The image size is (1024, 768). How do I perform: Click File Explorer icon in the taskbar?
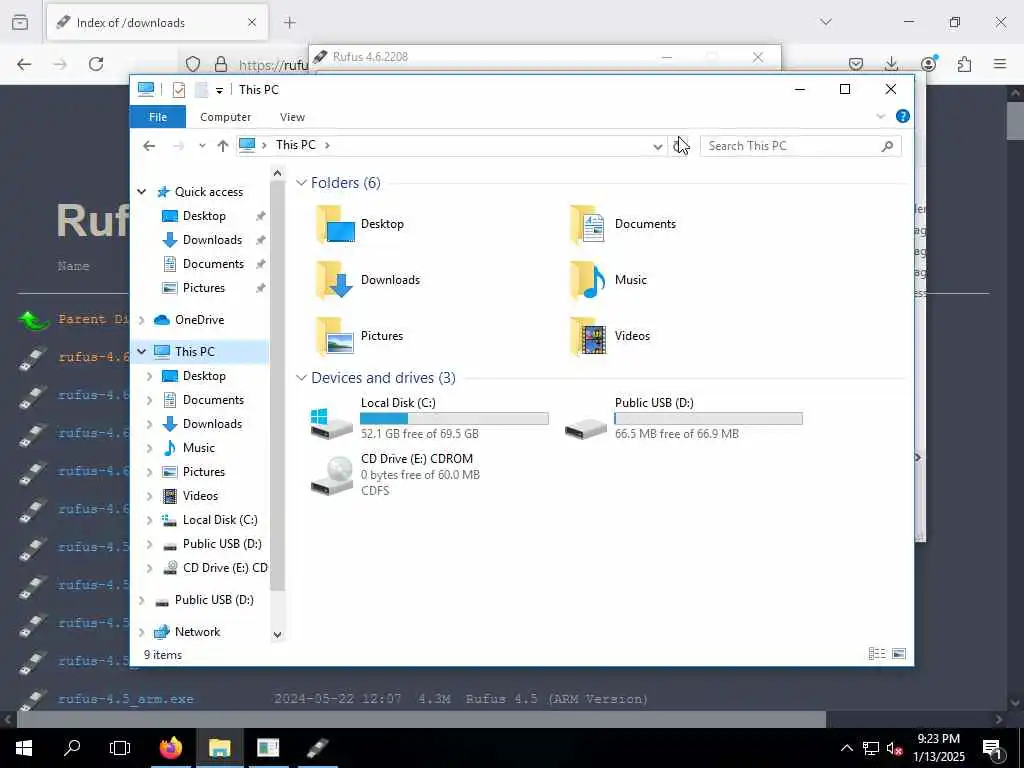219,748
